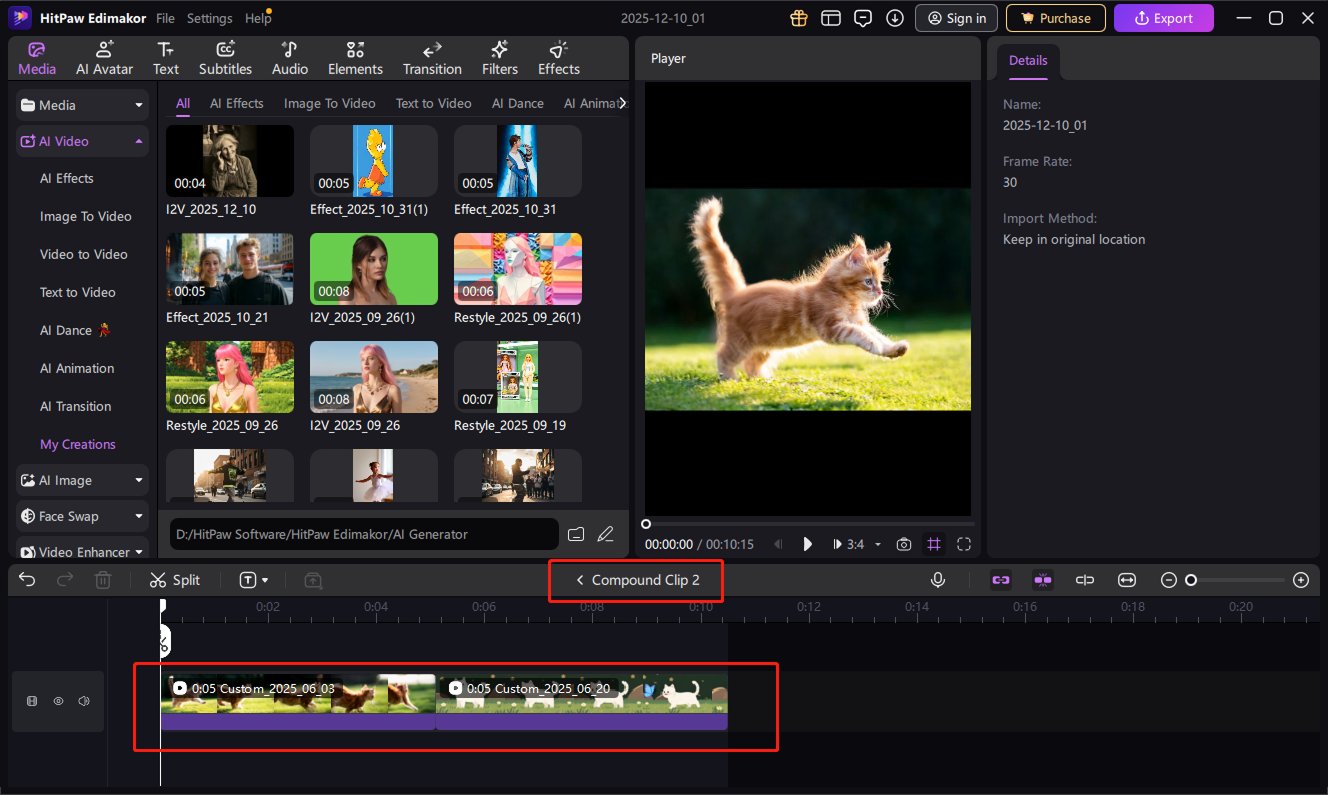Toggle track visibility eye icon
This screenshot has height=795, width=1328.
click(58, 702)
